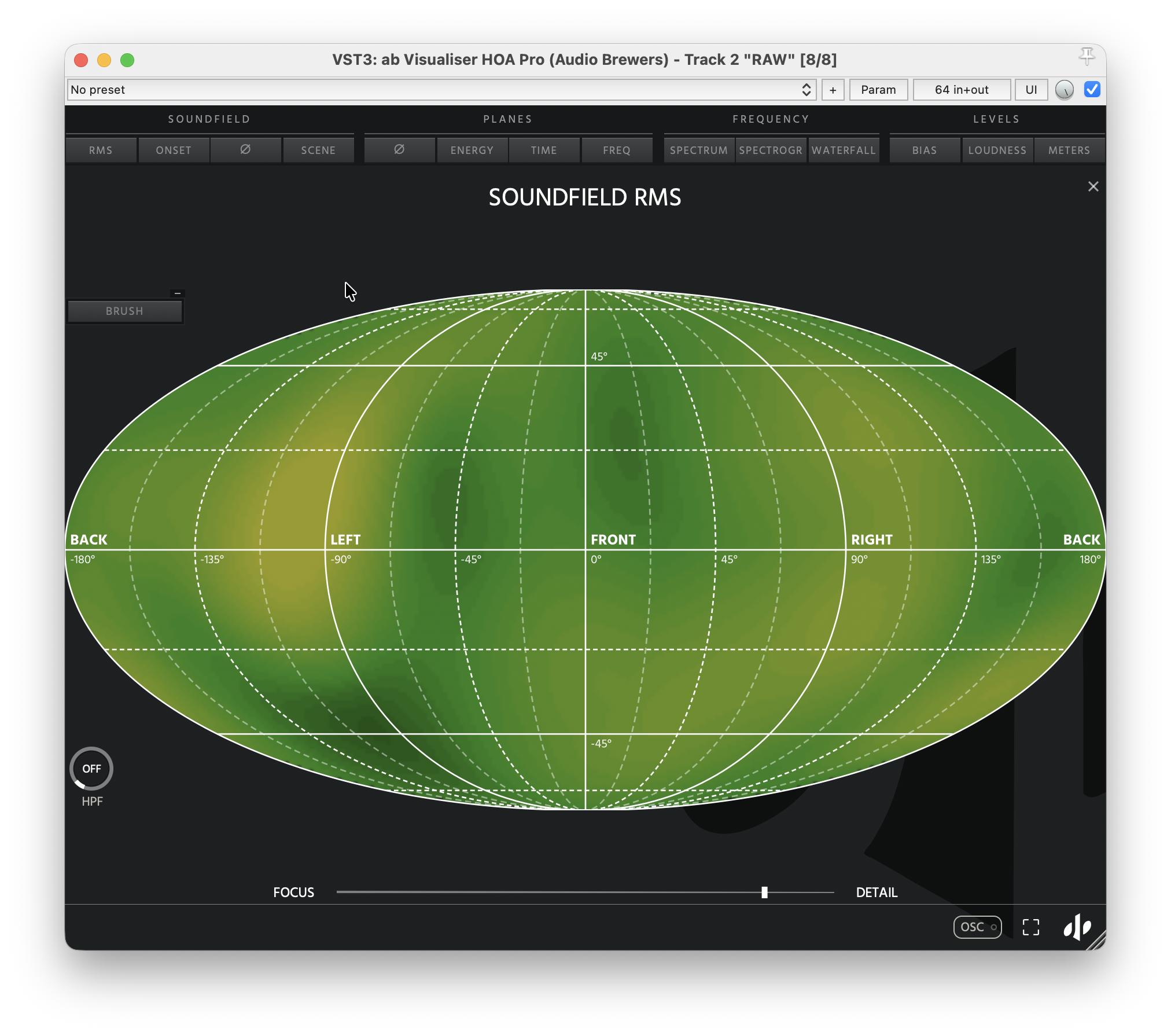Click the wet/dry knob in the plugin header

tap(1064, 90)
